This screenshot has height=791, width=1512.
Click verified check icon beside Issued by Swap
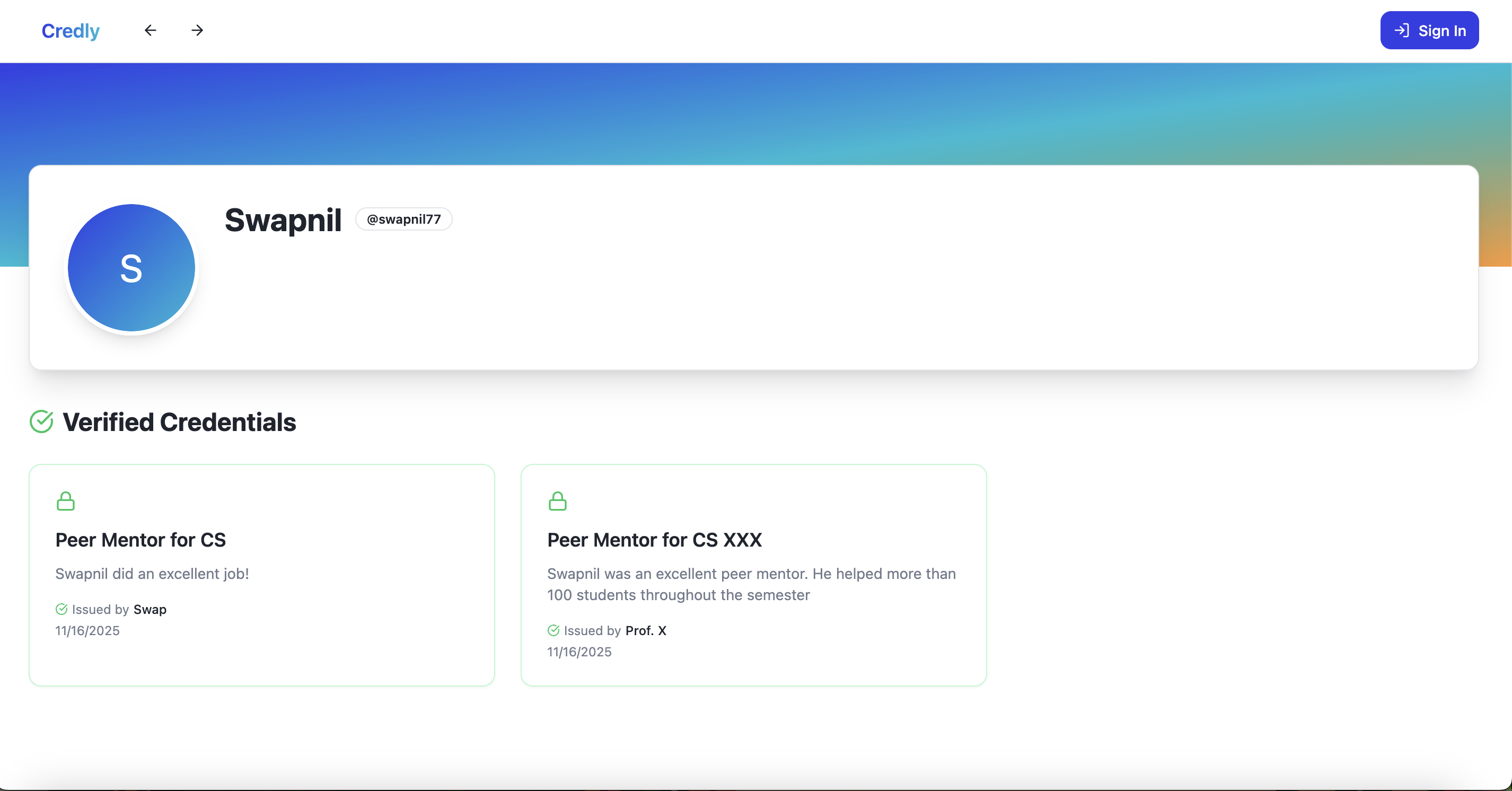pos(61,609)
